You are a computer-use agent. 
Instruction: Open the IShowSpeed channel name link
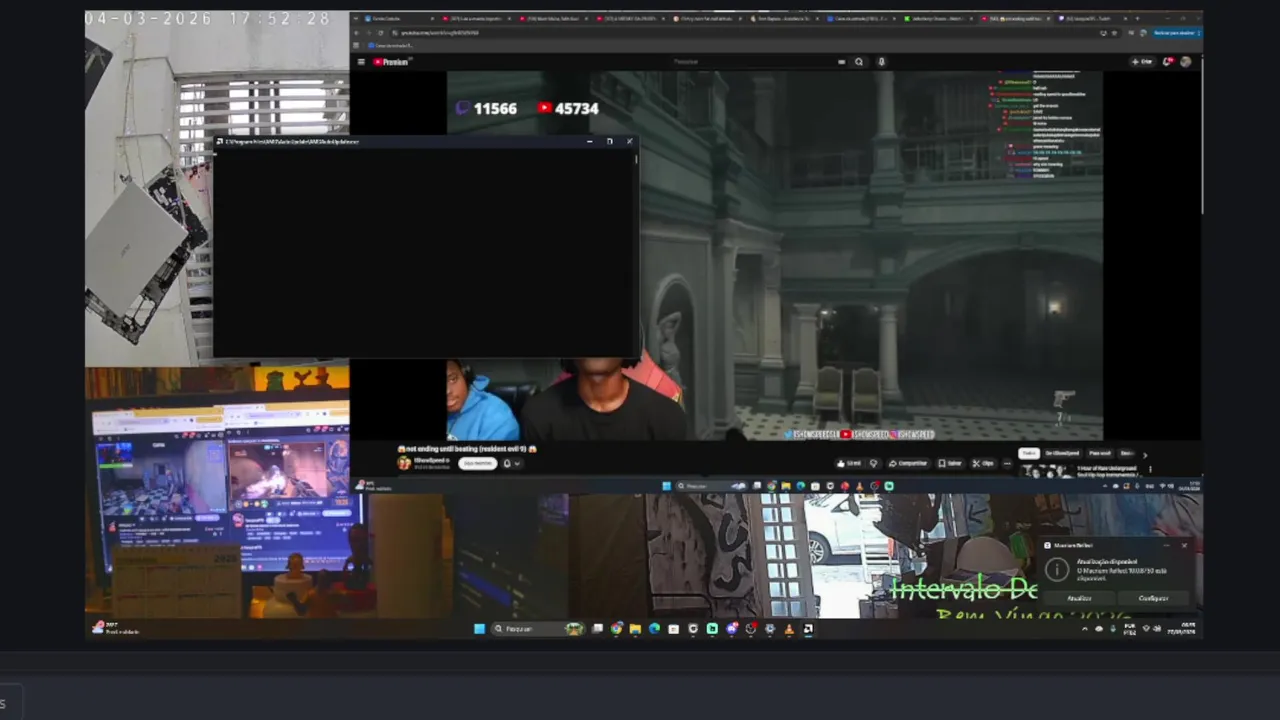431,460
